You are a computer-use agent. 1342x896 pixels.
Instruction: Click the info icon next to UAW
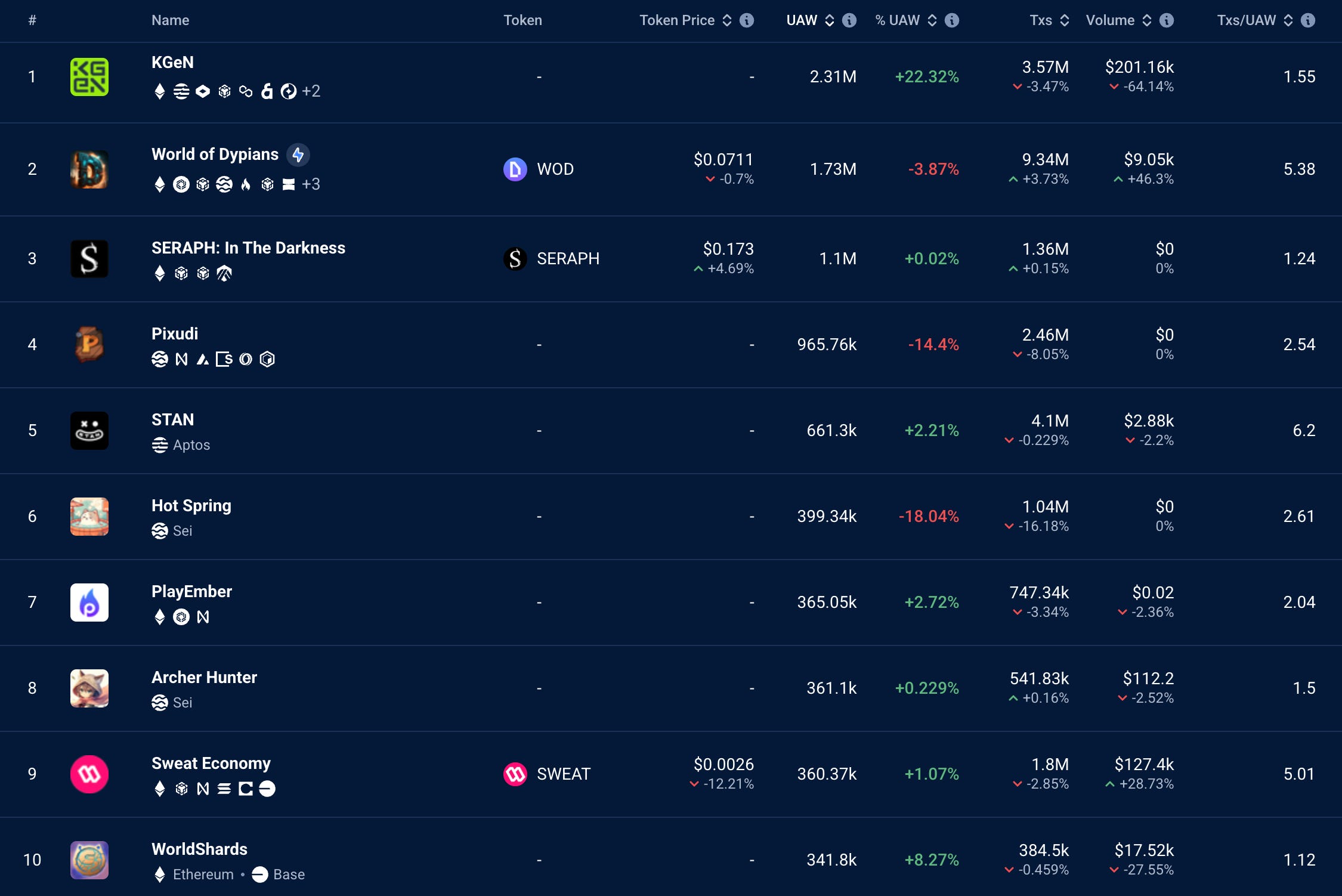point(849,20)
